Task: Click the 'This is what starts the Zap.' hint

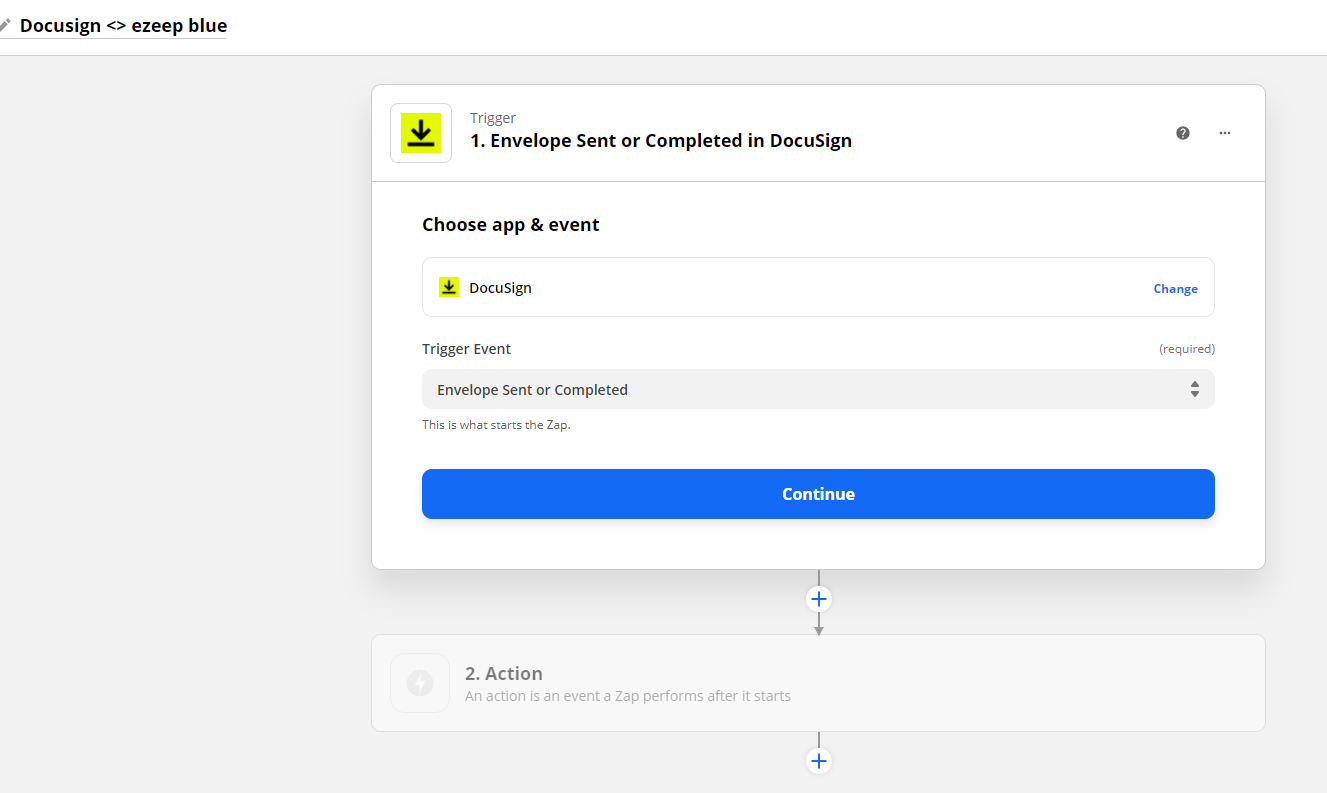Action: (x=496, y=425)
